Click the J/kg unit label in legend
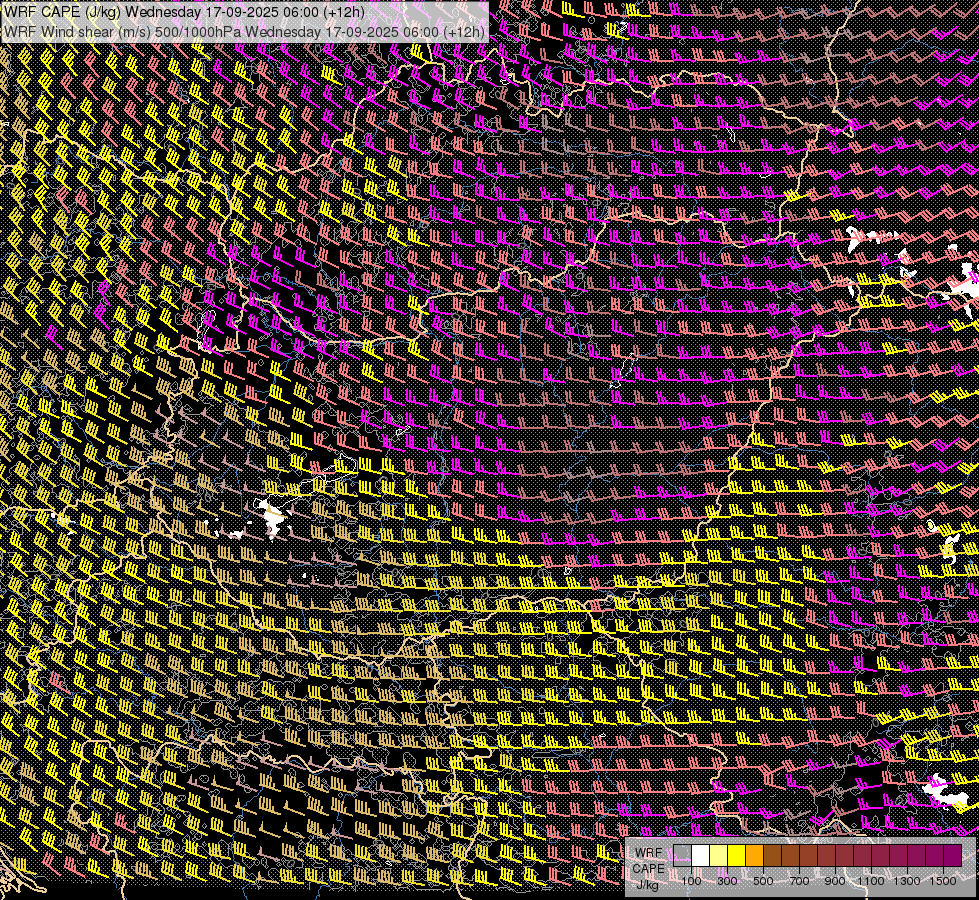This screenshot has height=900, width=979. pyautogui.click(x=648, y=885)
